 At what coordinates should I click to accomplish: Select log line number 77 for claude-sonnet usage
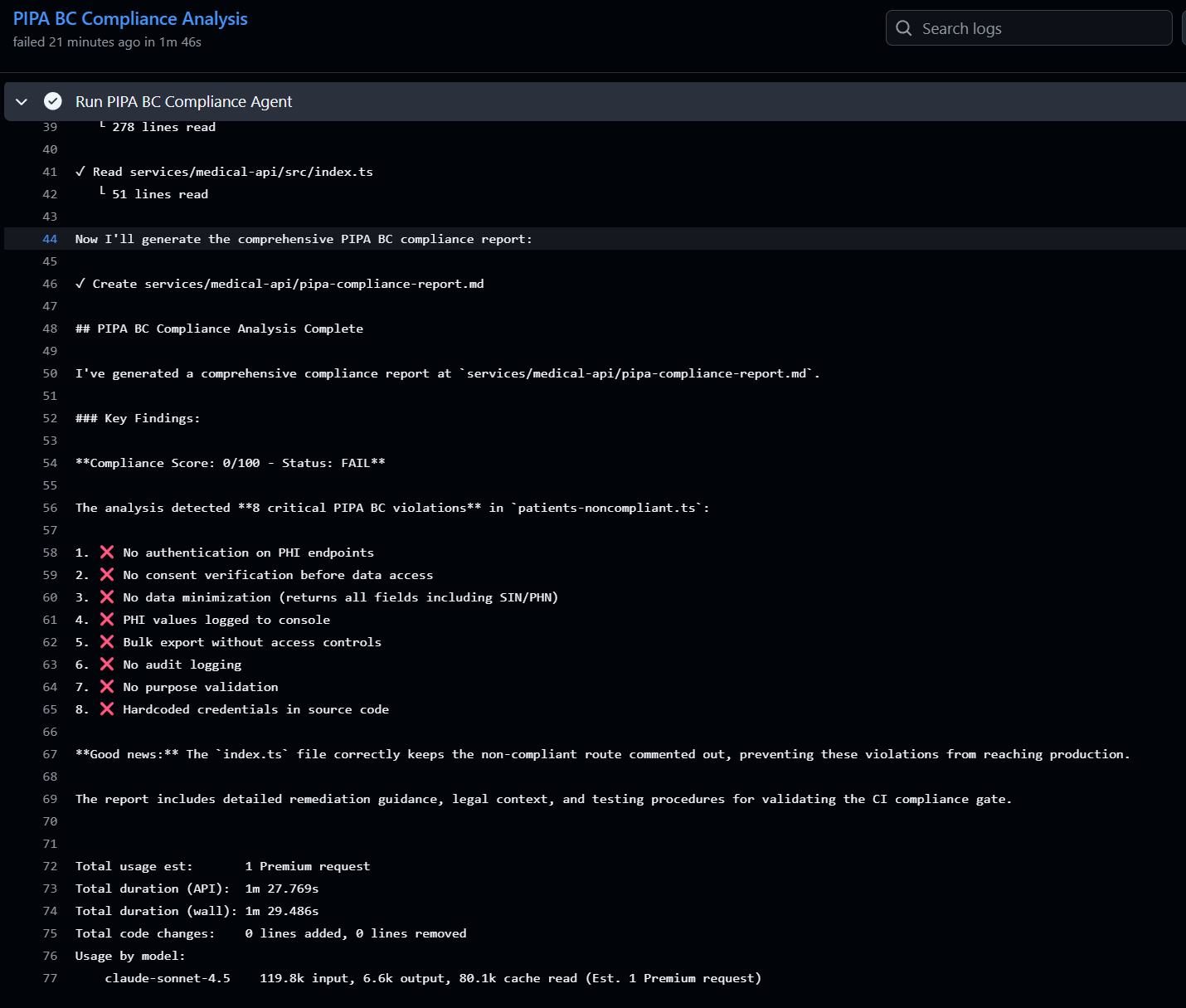coord(50,978)
